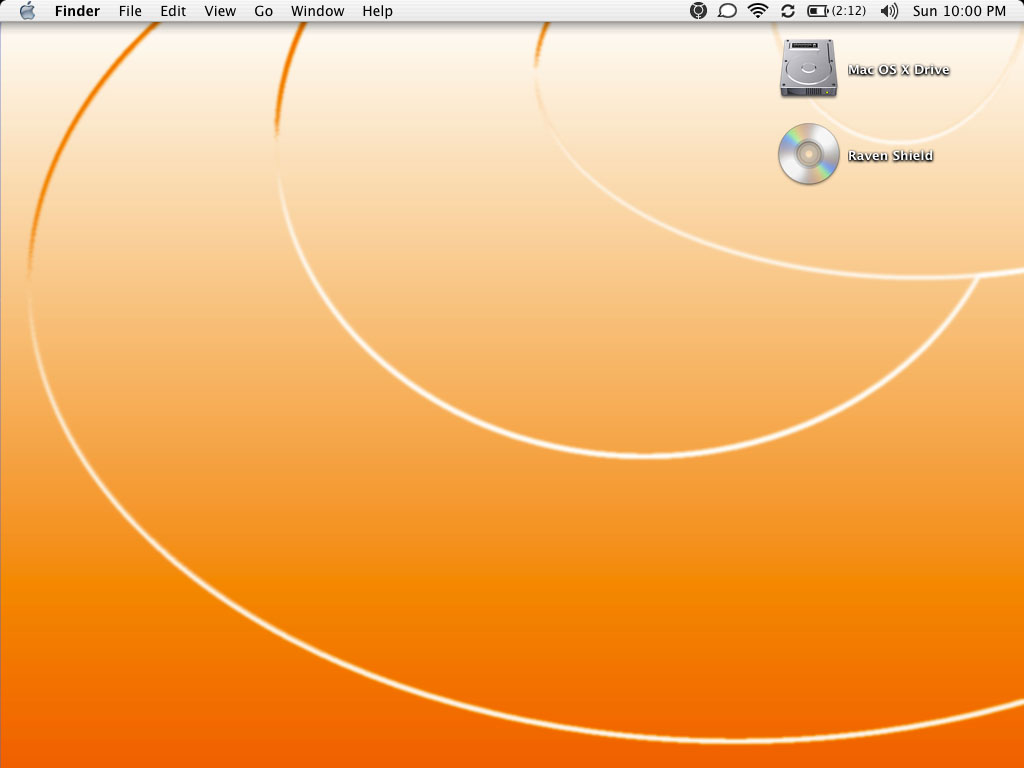Click the Raven Shield label text

(890, 155)
